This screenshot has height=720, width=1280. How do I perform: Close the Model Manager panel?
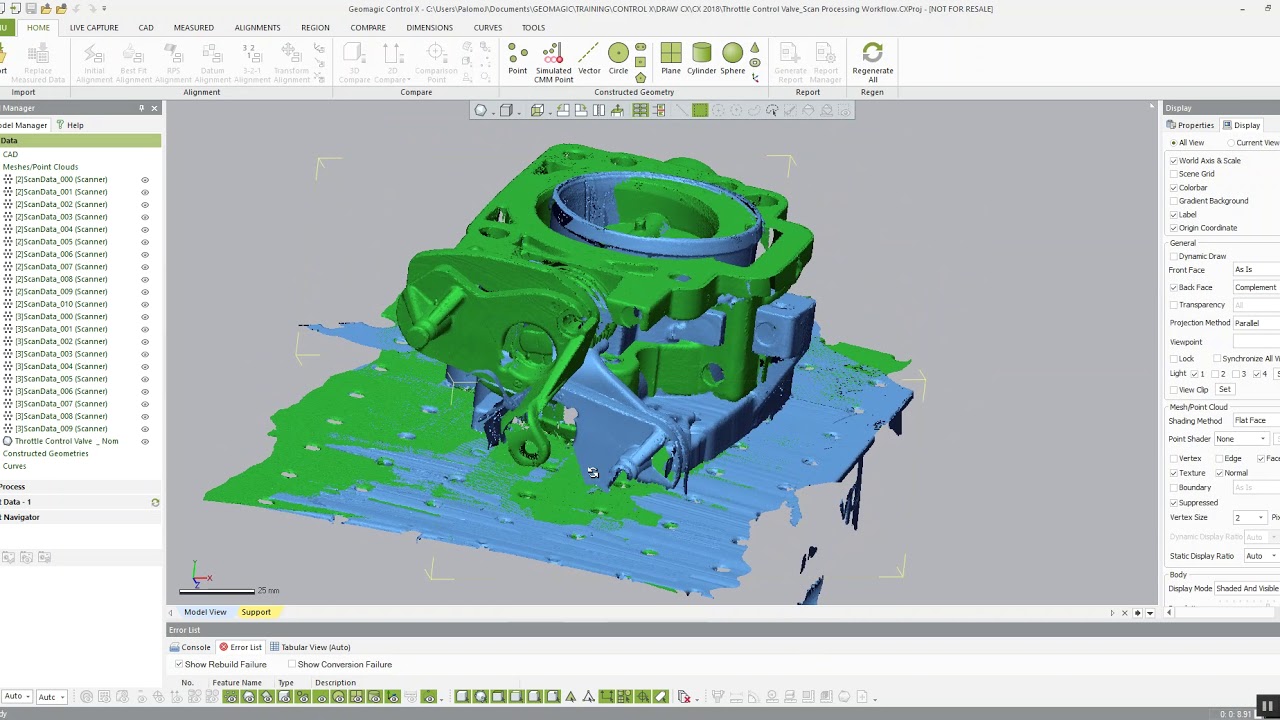click(154, 108)
